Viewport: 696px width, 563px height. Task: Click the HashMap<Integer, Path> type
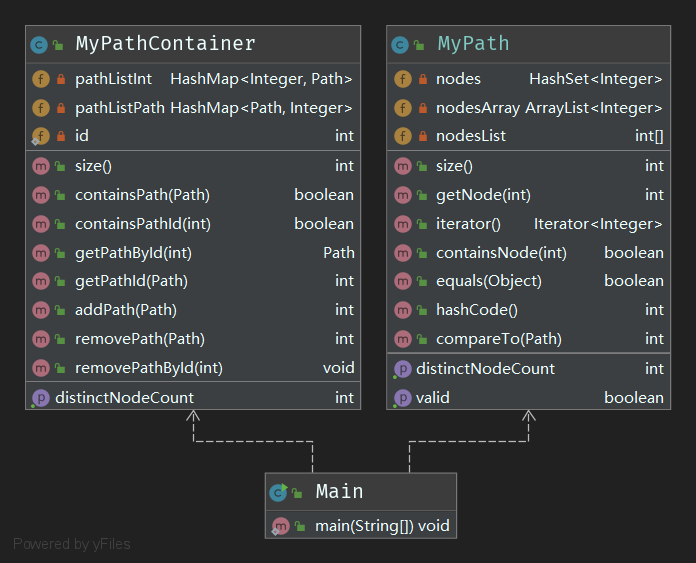[x=261, y=79]
